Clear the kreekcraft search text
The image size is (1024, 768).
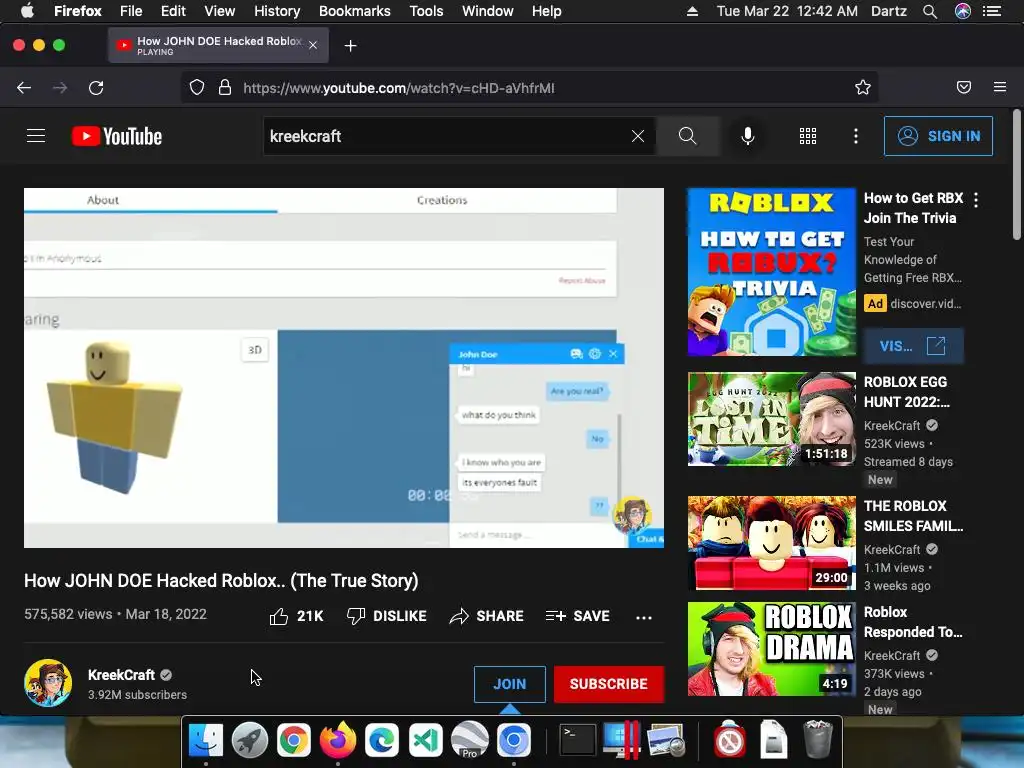638,136
